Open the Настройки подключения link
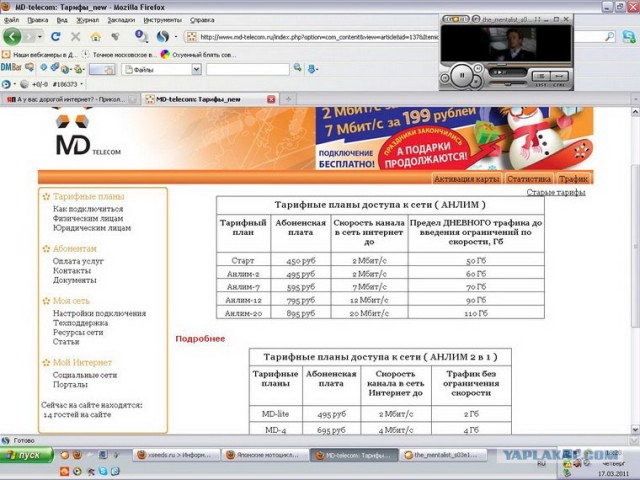Screen dimensions: 640x480 (99, 313)
